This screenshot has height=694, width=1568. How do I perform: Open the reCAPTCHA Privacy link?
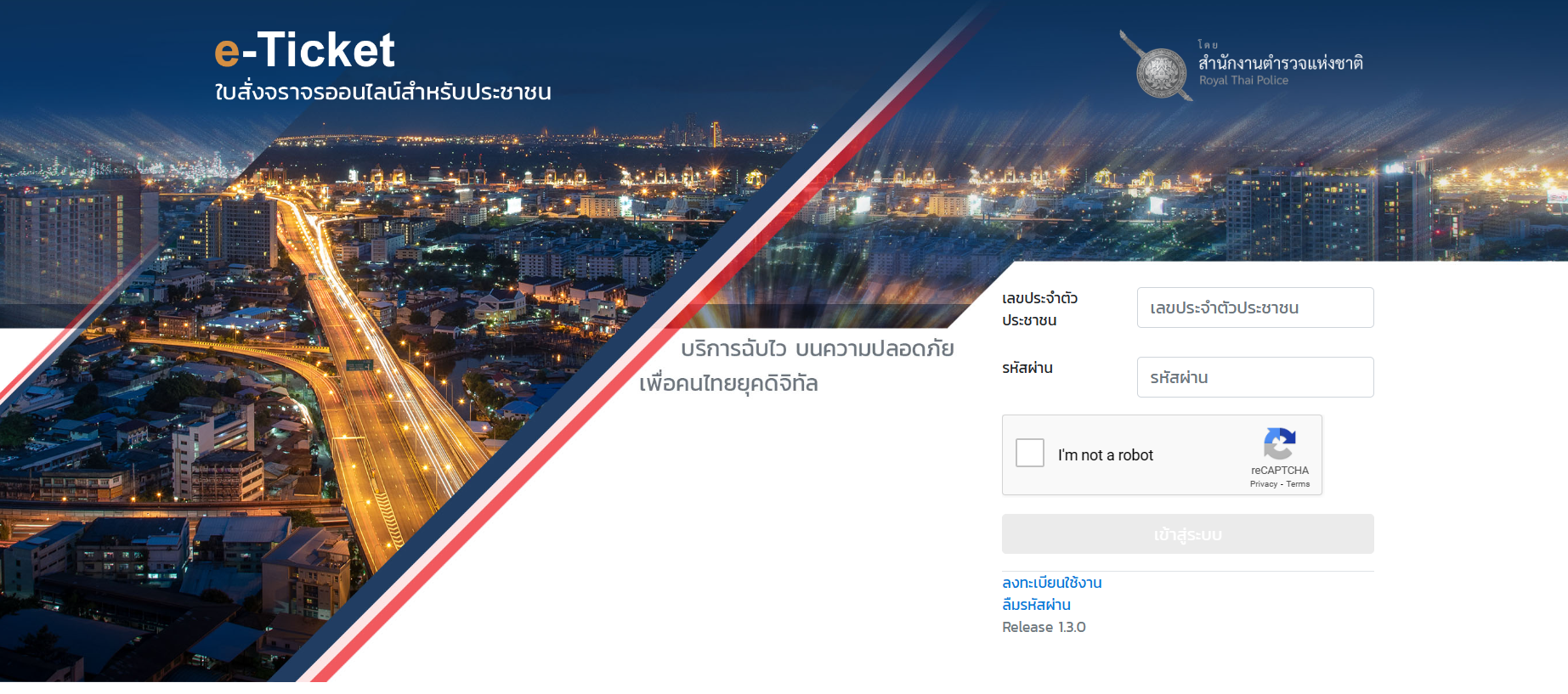tap(1263, 484)
